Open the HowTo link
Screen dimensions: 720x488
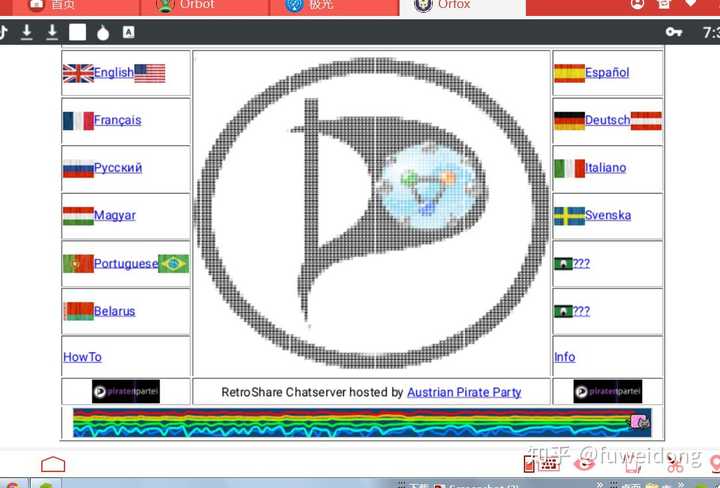click(83, 357)
